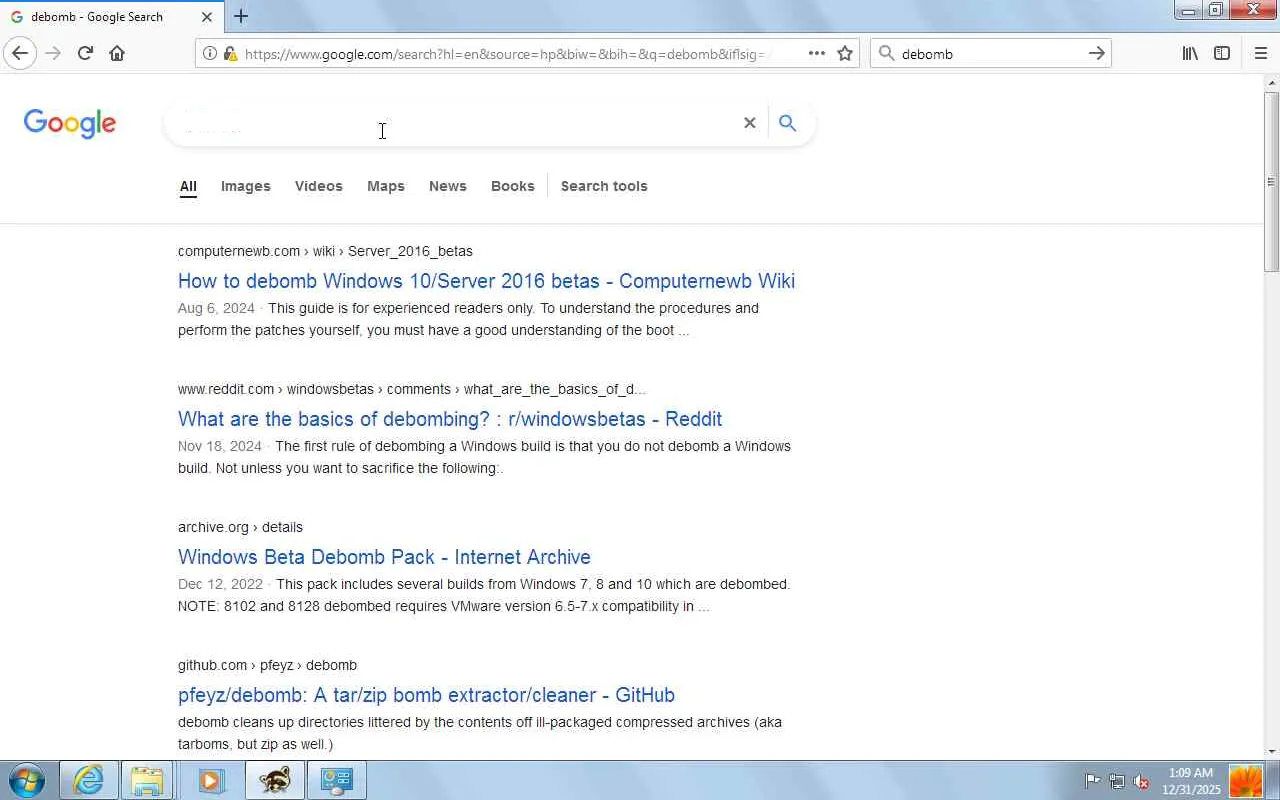The width and height of the screenshot is (1280, 800).
Task: Open a new browser tab
Action: (x=241, y=16)
